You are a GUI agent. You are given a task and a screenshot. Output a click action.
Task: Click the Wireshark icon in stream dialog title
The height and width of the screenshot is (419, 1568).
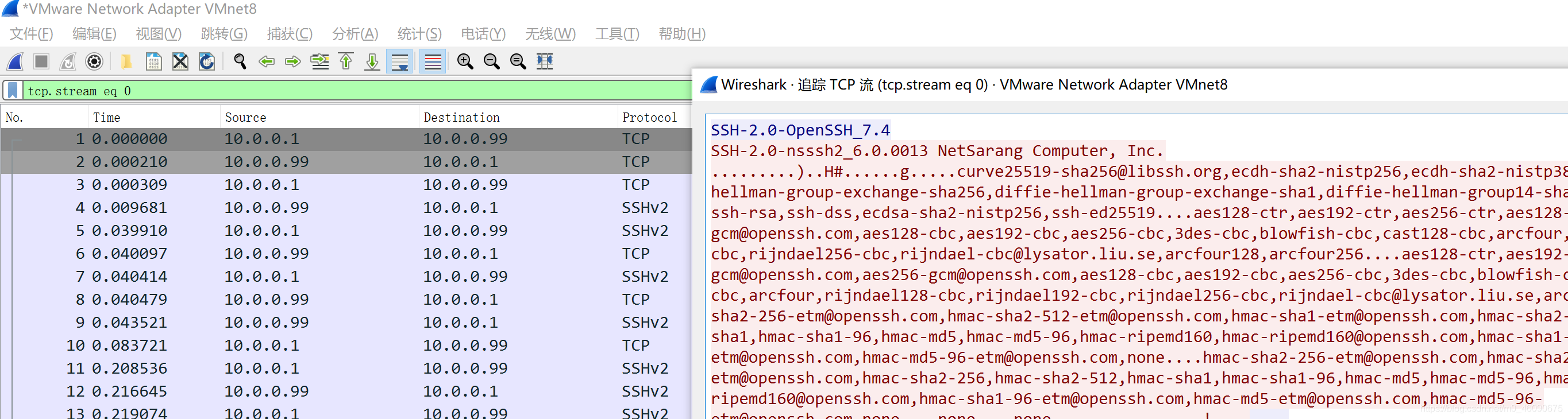[709, 84]
